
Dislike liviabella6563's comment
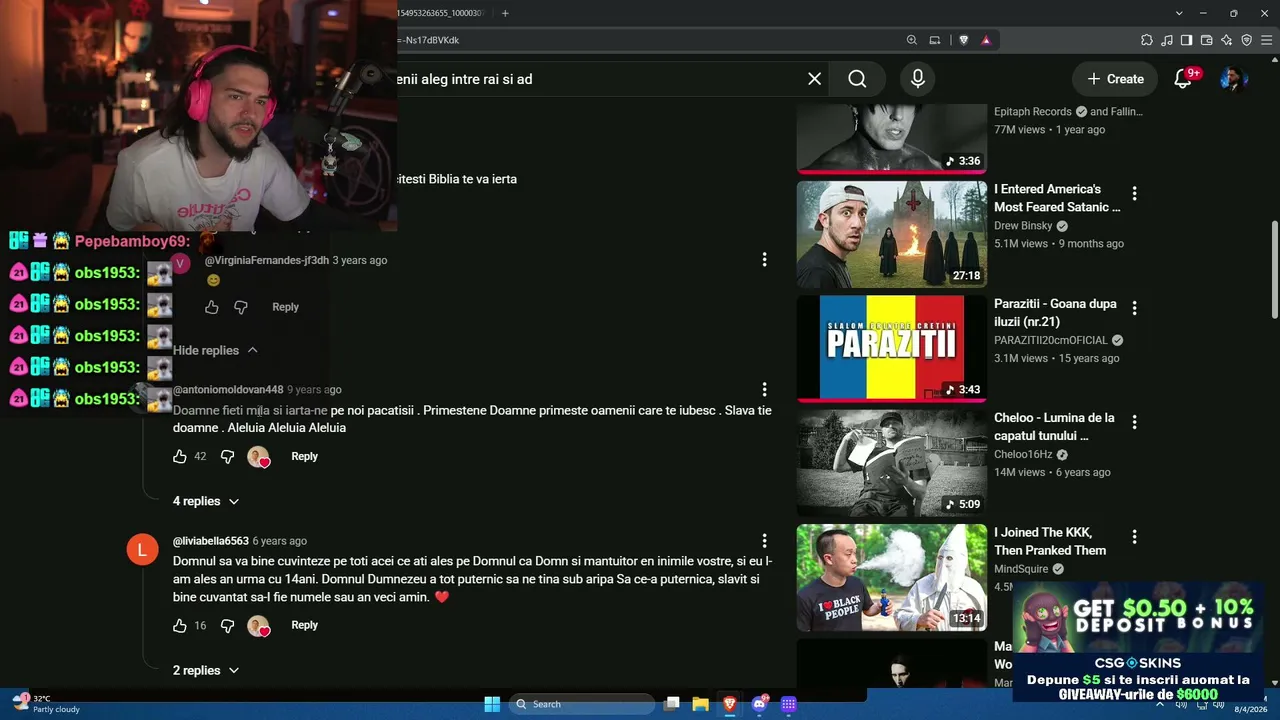[227, 625]
